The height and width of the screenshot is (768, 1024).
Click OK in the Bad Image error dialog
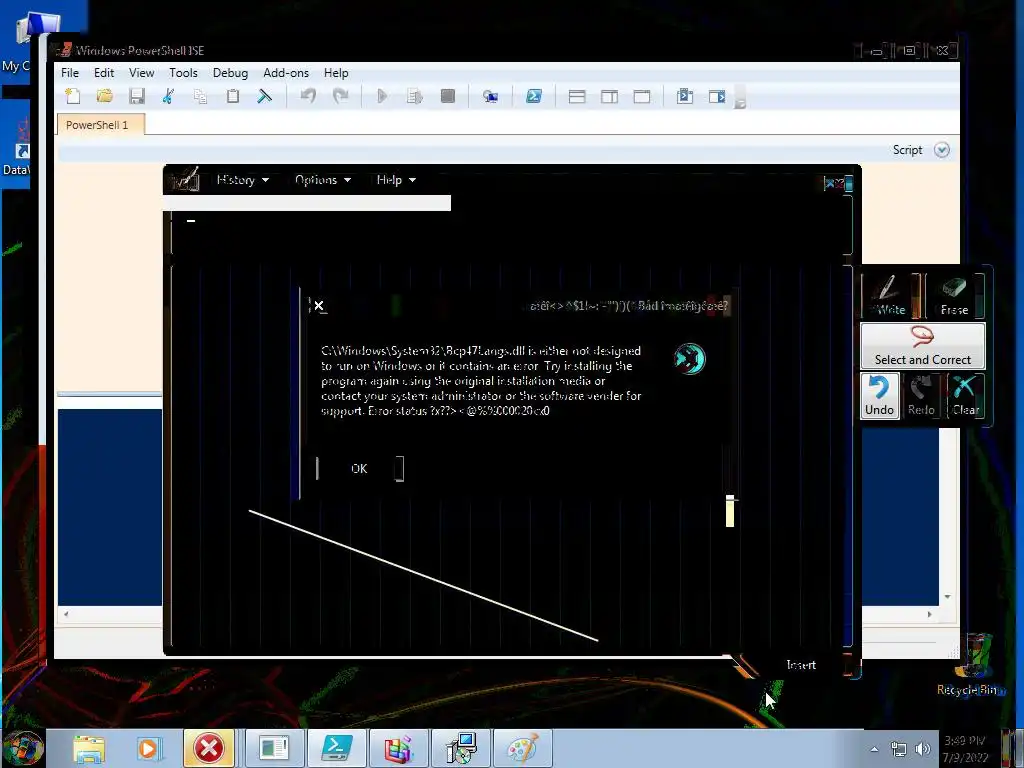[360, 468]
